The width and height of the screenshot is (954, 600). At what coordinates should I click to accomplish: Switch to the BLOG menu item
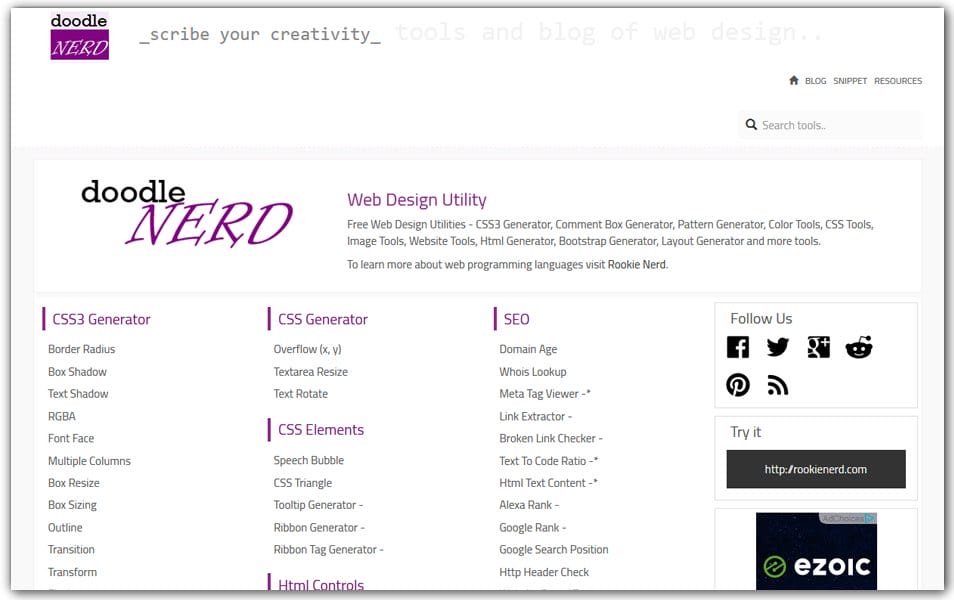pos(814,81)
